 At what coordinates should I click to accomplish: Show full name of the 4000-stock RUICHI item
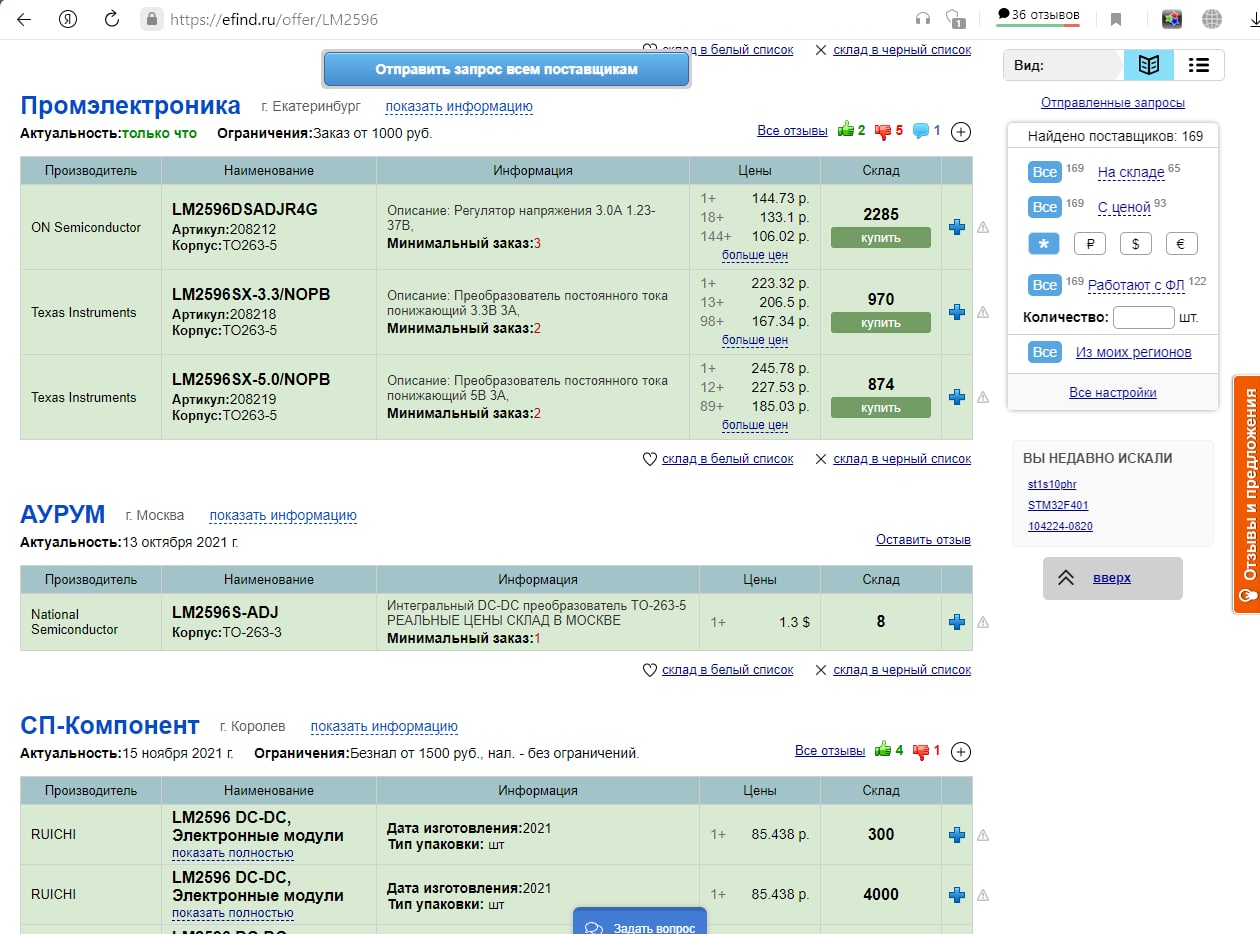coord(233,913)
